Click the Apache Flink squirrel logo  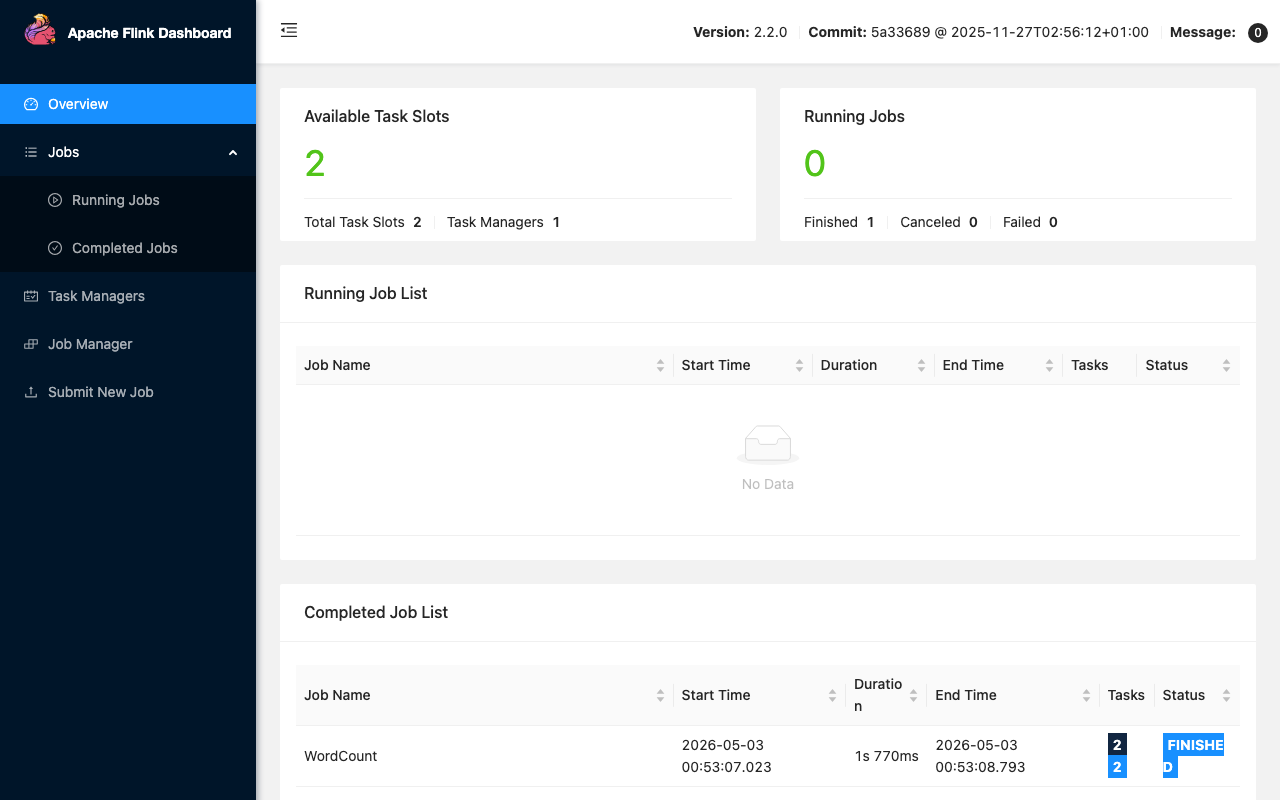click(x=40, y=31)
